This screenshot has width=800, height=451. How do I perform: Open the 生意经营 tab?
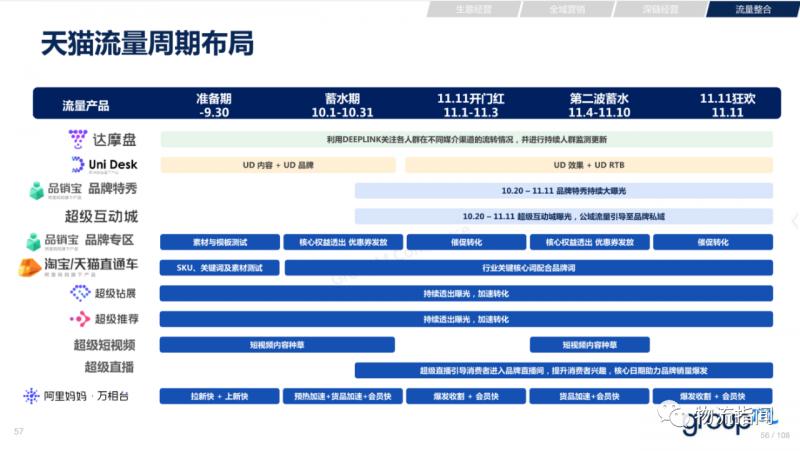tap(472, 9)
